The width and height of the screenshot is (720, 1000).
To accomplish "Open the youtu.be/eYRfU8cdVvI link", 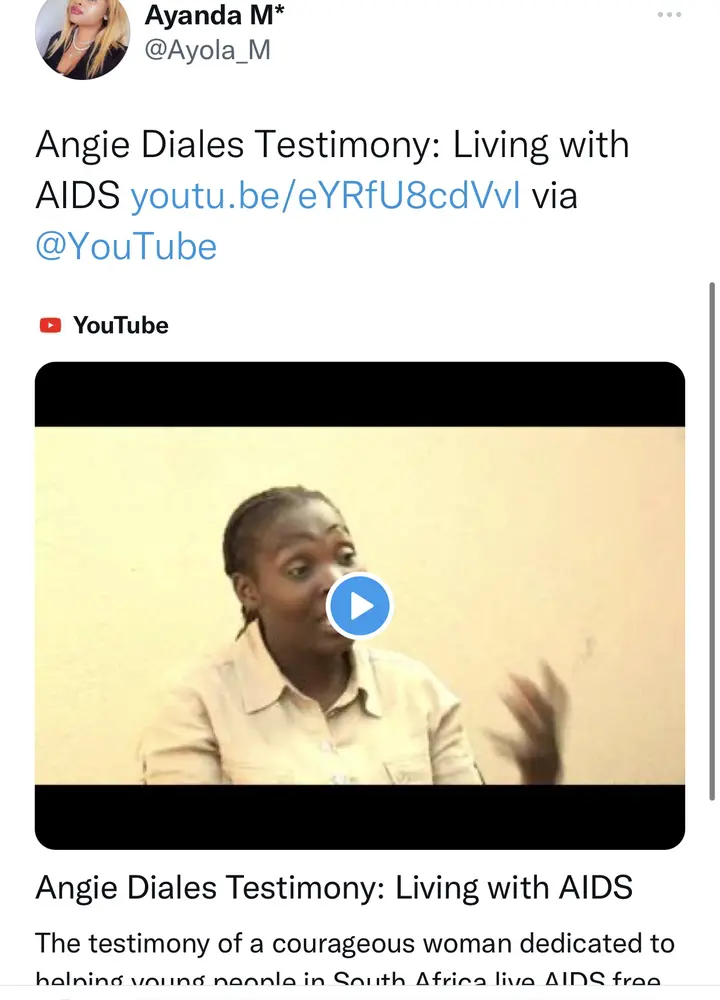I will (x=325, y=195).
